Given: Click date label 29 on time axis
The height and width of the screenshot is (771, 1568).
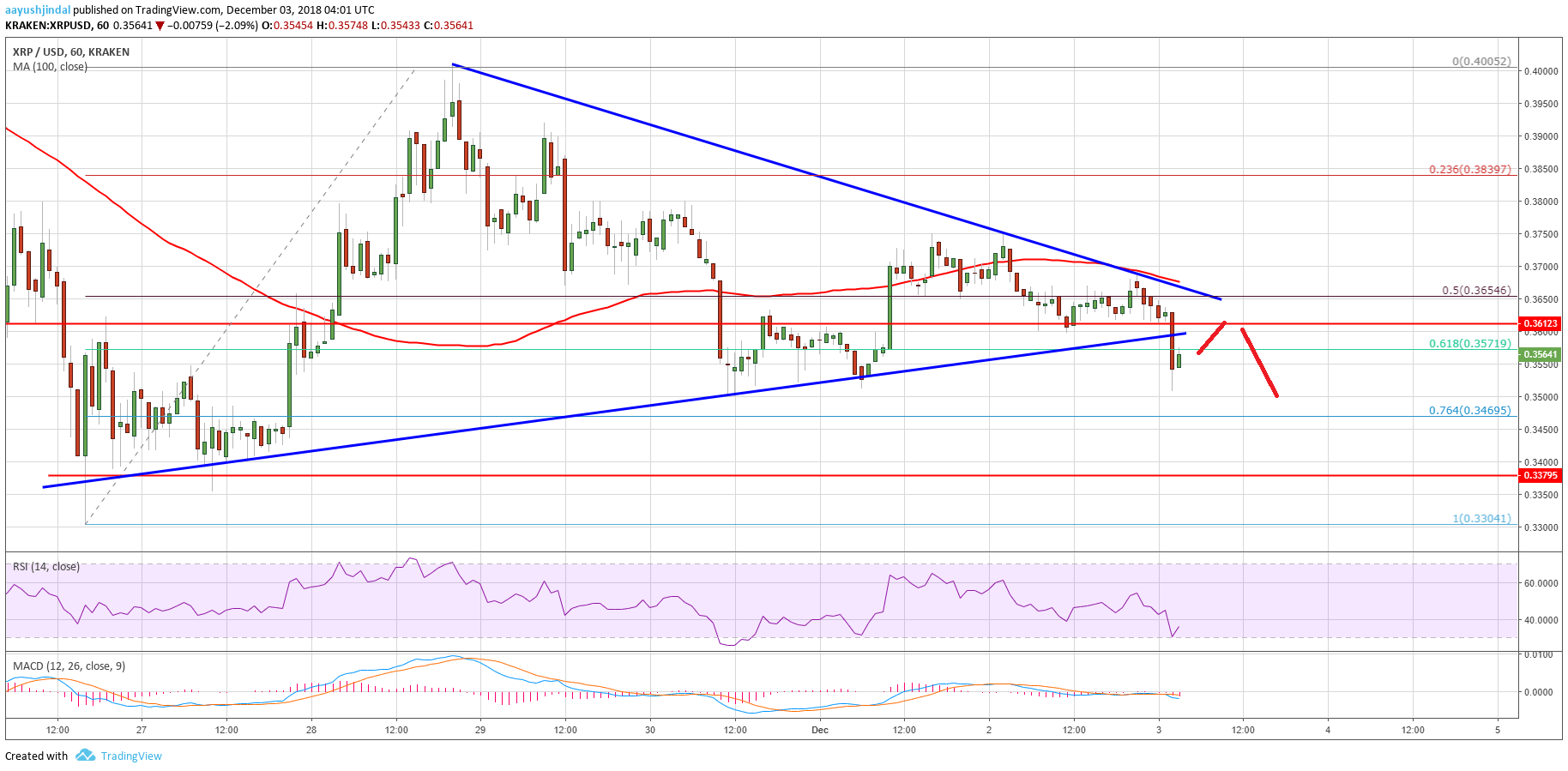Looking at the screenshot, I should click(480, 731).
